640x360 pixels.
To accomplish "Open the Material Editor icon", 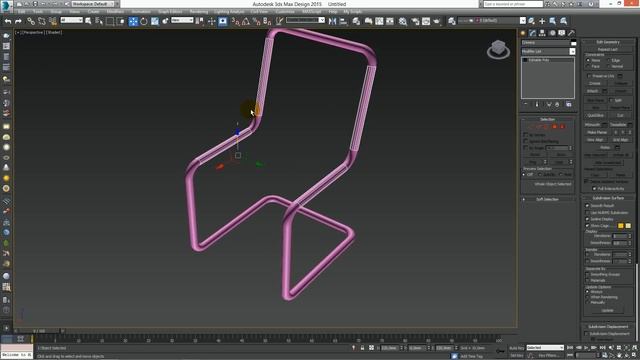I will coord(403,21).
